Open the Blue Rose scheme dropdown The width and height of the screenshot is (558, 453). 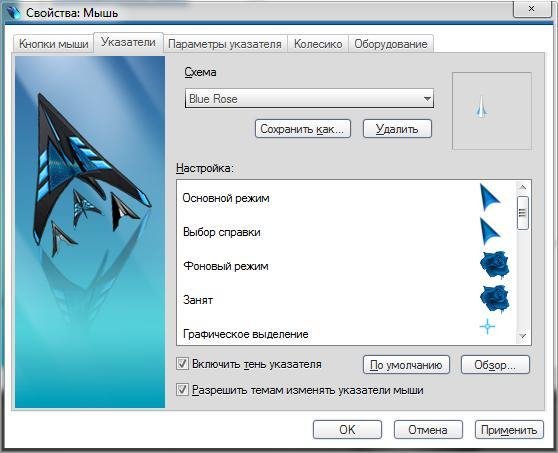(309, 98)
